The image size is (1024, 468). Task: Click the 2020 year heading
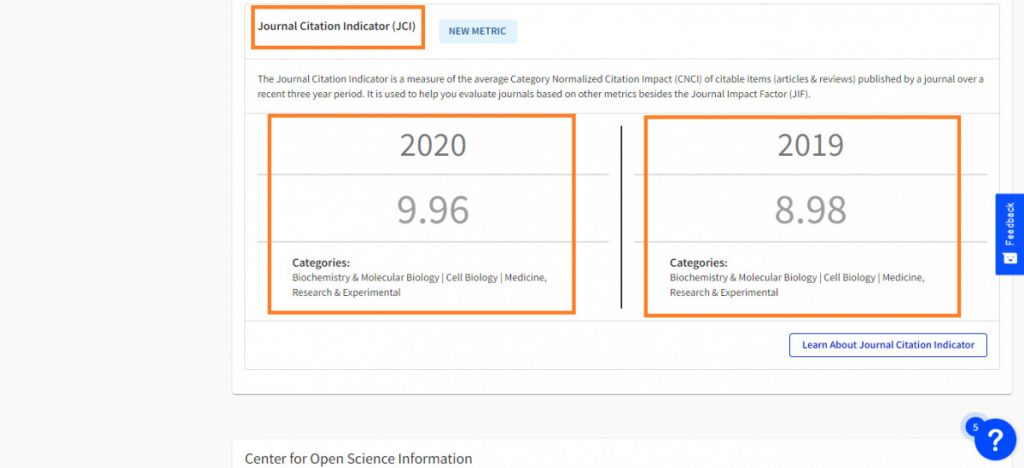coord(432,145)
